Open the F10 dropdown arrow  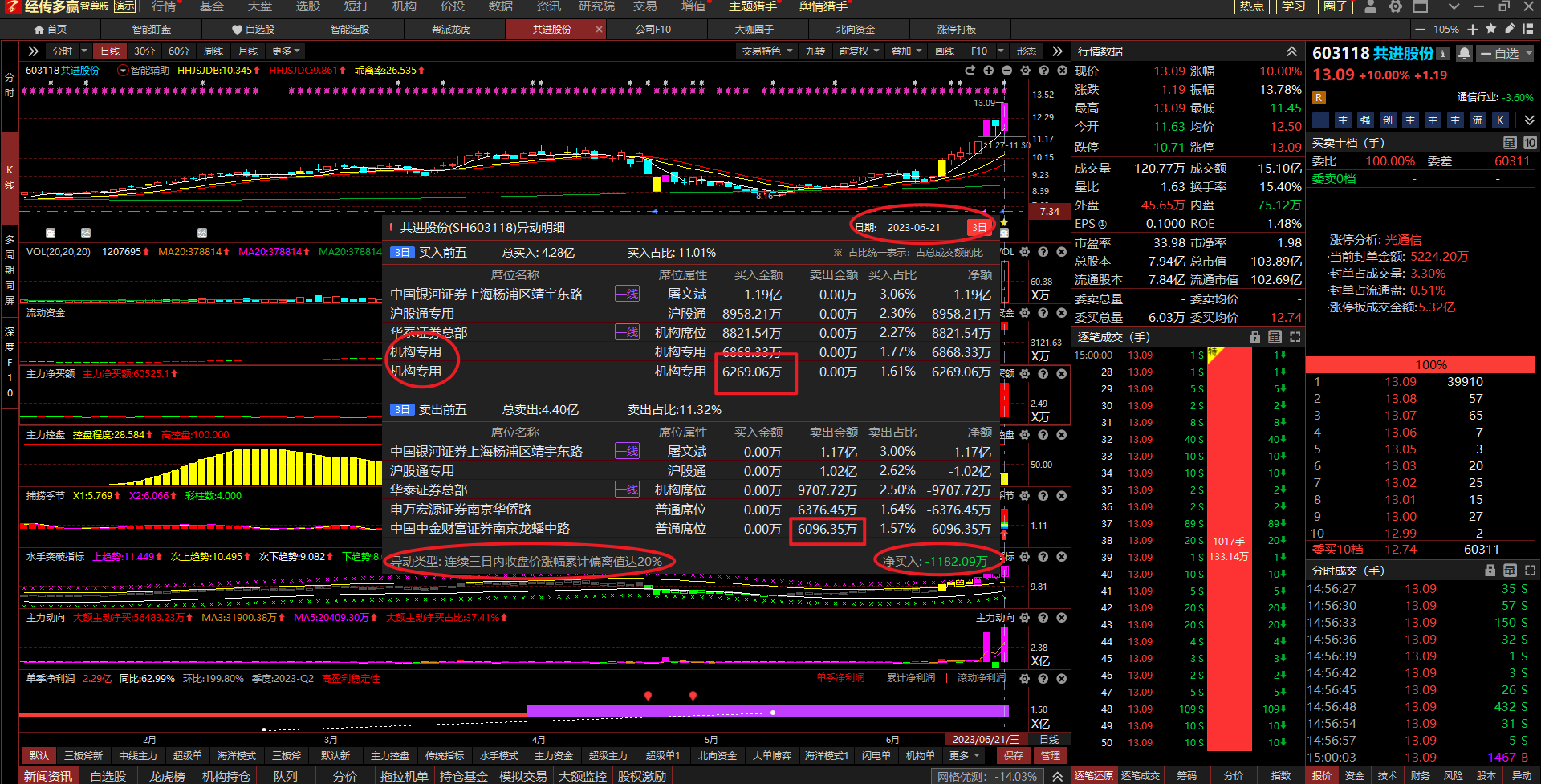click(x=1001, y=51)
